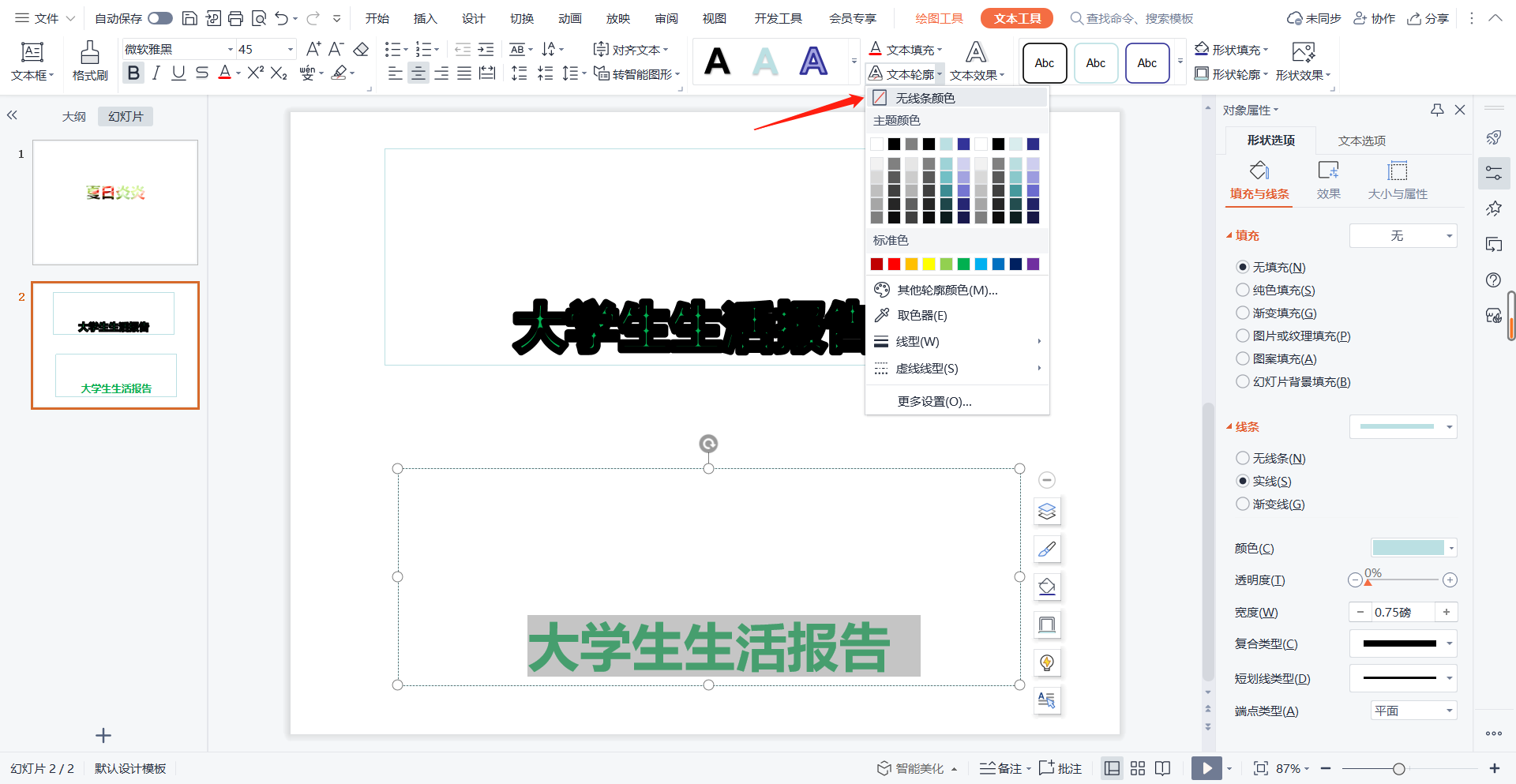The width and height of the screenshot is (1516, 784).
Task: Apply strikethrough formatting
Action: 202,73
